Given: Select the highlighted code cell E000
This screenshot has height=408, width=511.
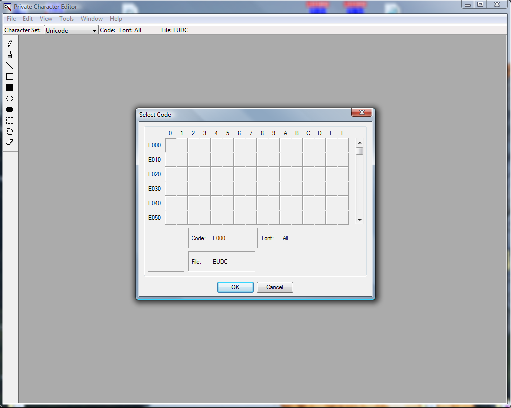Looking at the screenshot, I should tap(171, 145).
